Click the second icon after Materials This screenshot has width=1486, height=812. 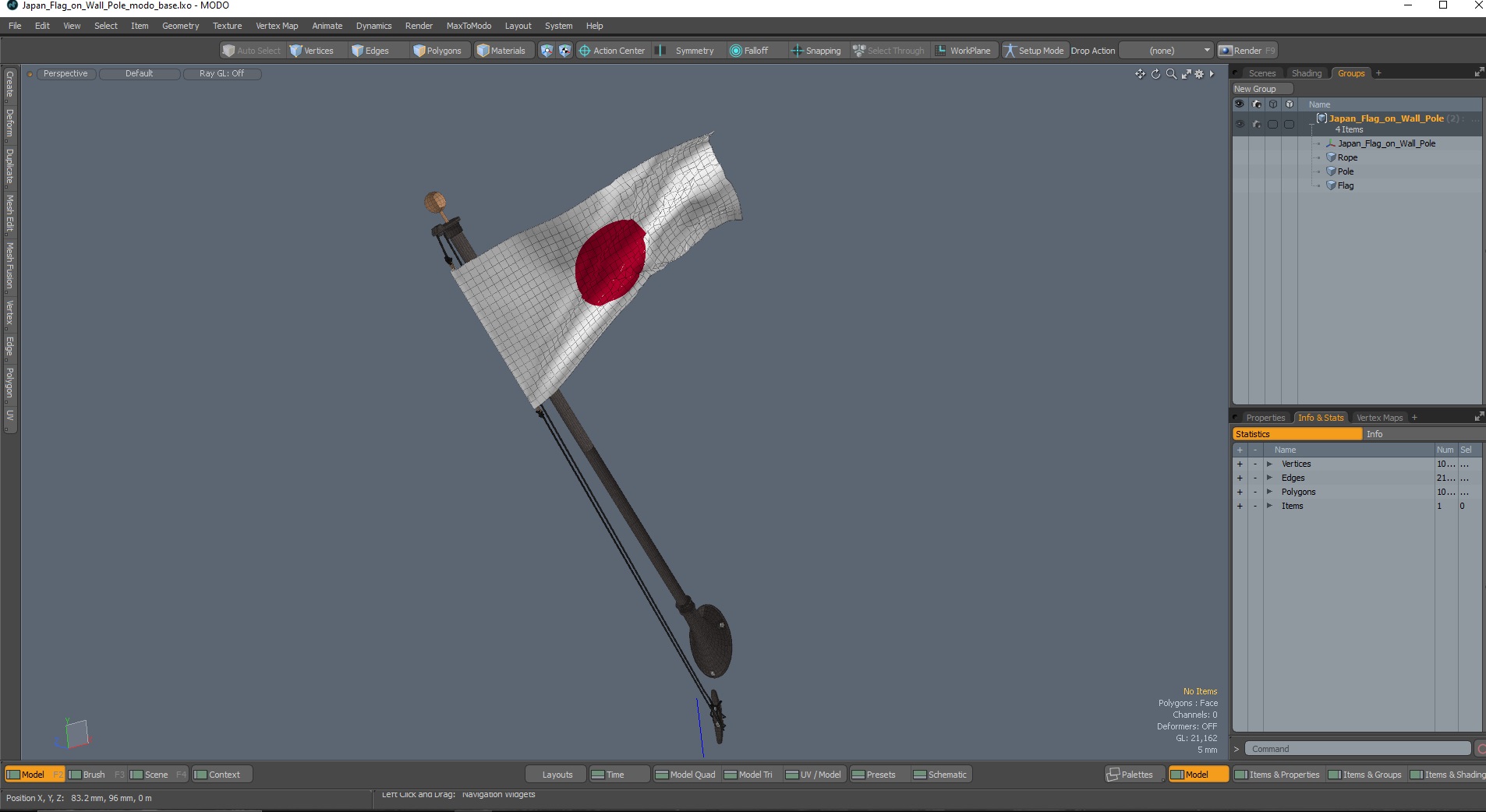tap(565, 51)
